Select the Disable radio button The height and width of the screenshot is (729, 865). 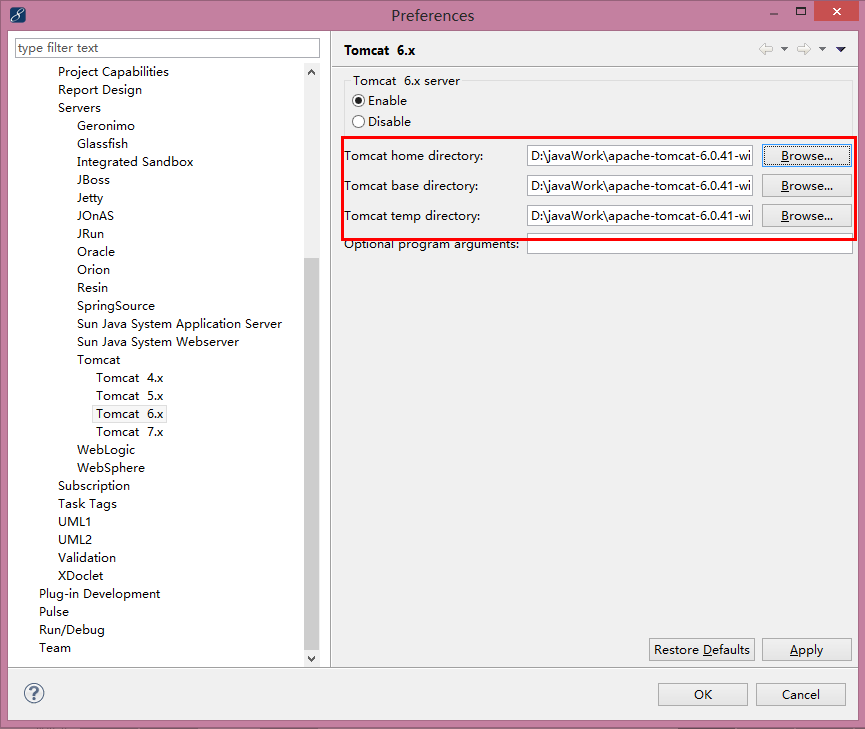click(359, 121)
